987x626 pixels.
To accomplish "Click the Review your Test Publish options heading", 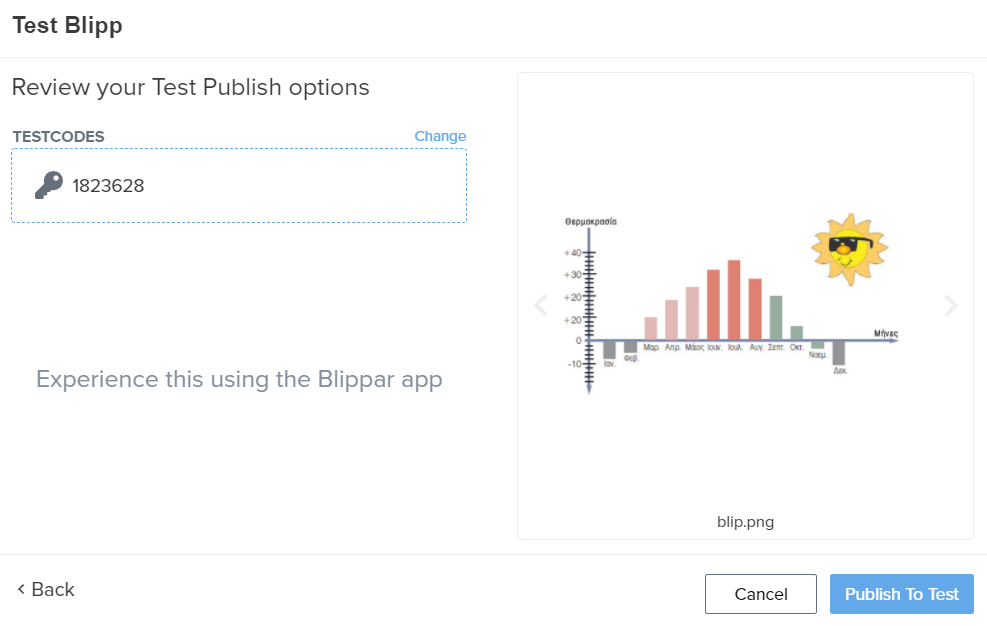I will (190, 87).
